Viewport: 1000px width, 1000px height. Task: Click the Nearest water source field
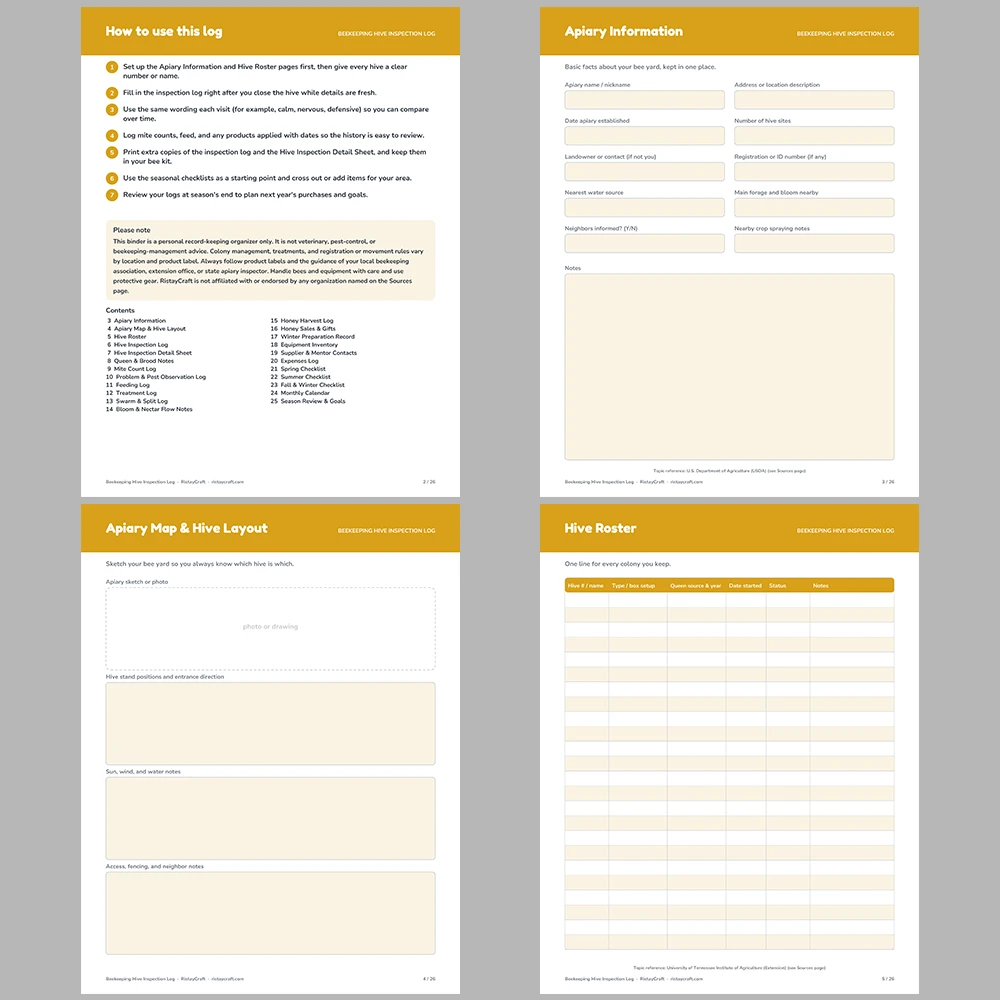(644, 207)
